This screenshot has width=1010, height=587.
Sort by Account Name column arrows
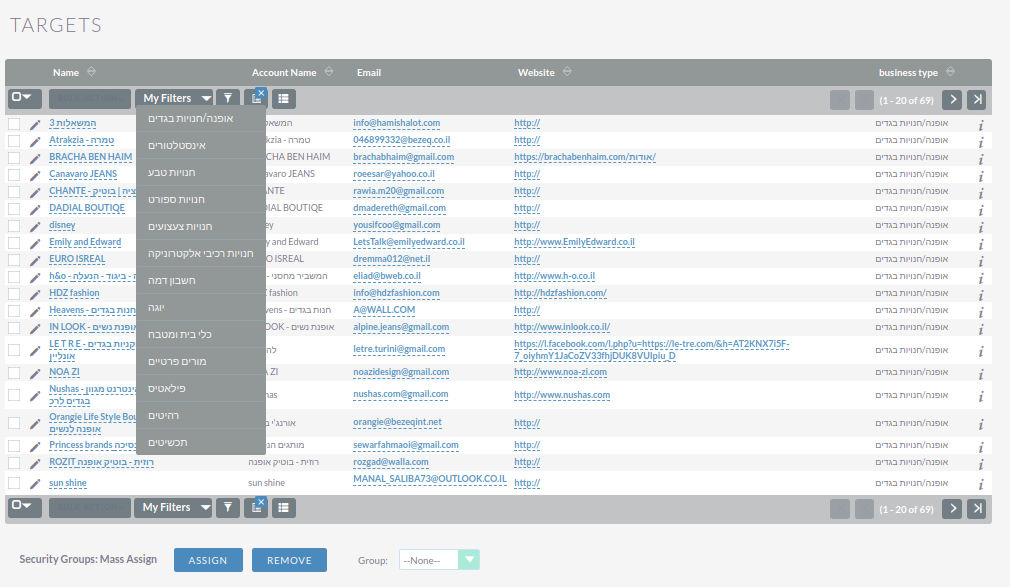[329, 72]
